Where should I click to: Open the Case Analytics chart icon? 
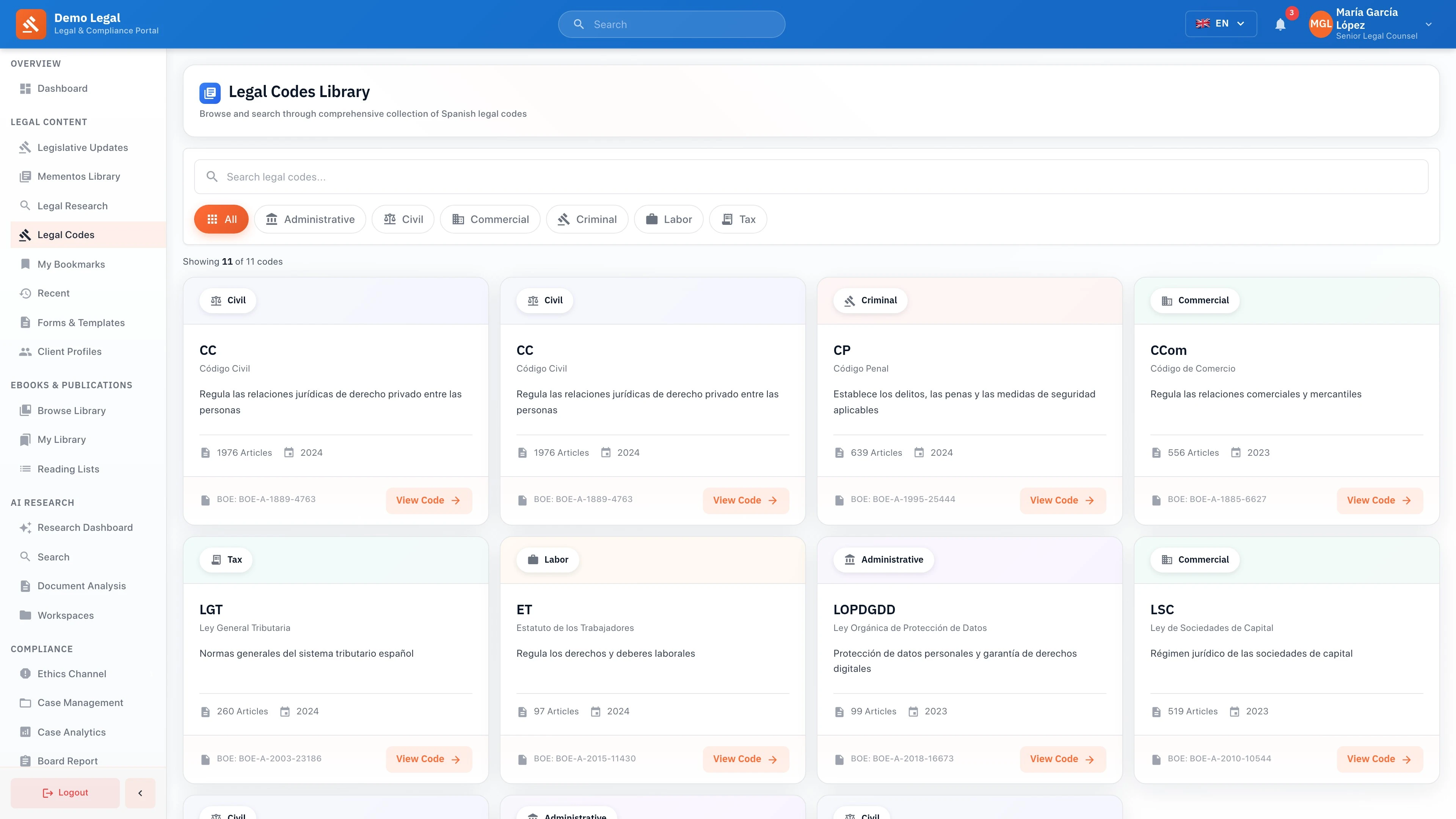(x=25, y=732)
